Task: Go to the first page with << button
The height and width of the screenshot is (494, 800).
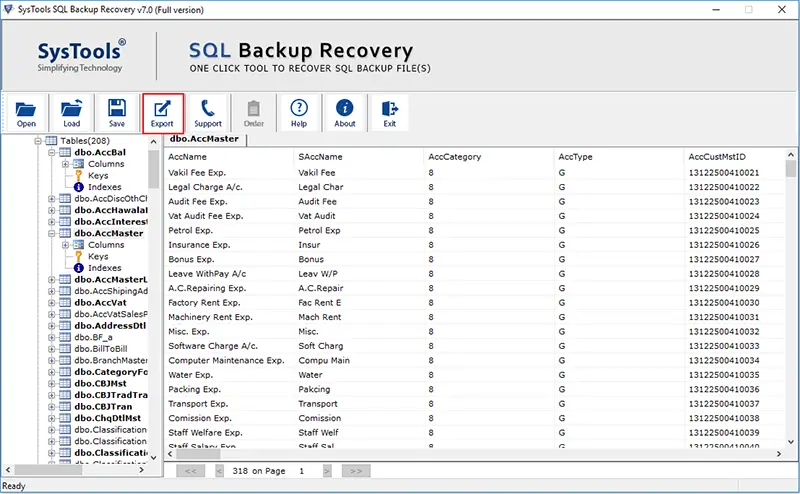Action: 190,471
